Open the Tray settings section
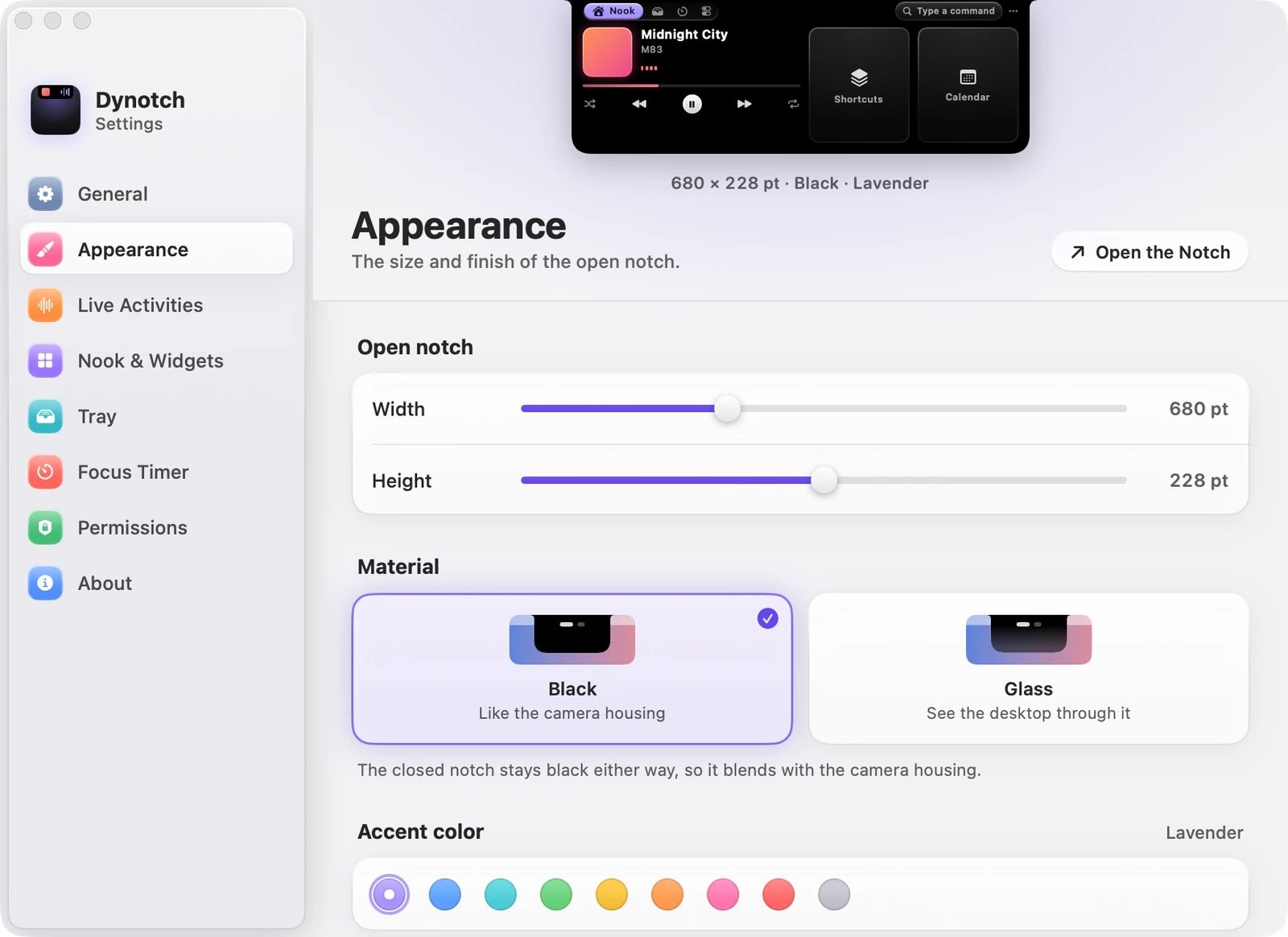Screen dimensions: 1288x937 (156, 416)
